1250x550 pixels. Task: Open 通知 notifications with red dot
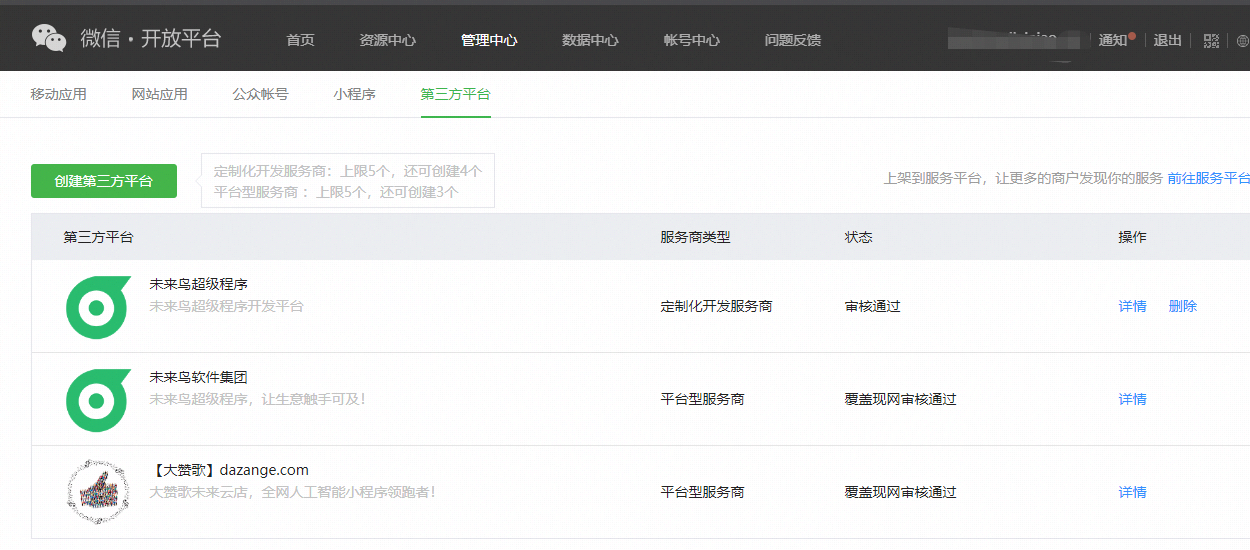tap(1115, 40)
